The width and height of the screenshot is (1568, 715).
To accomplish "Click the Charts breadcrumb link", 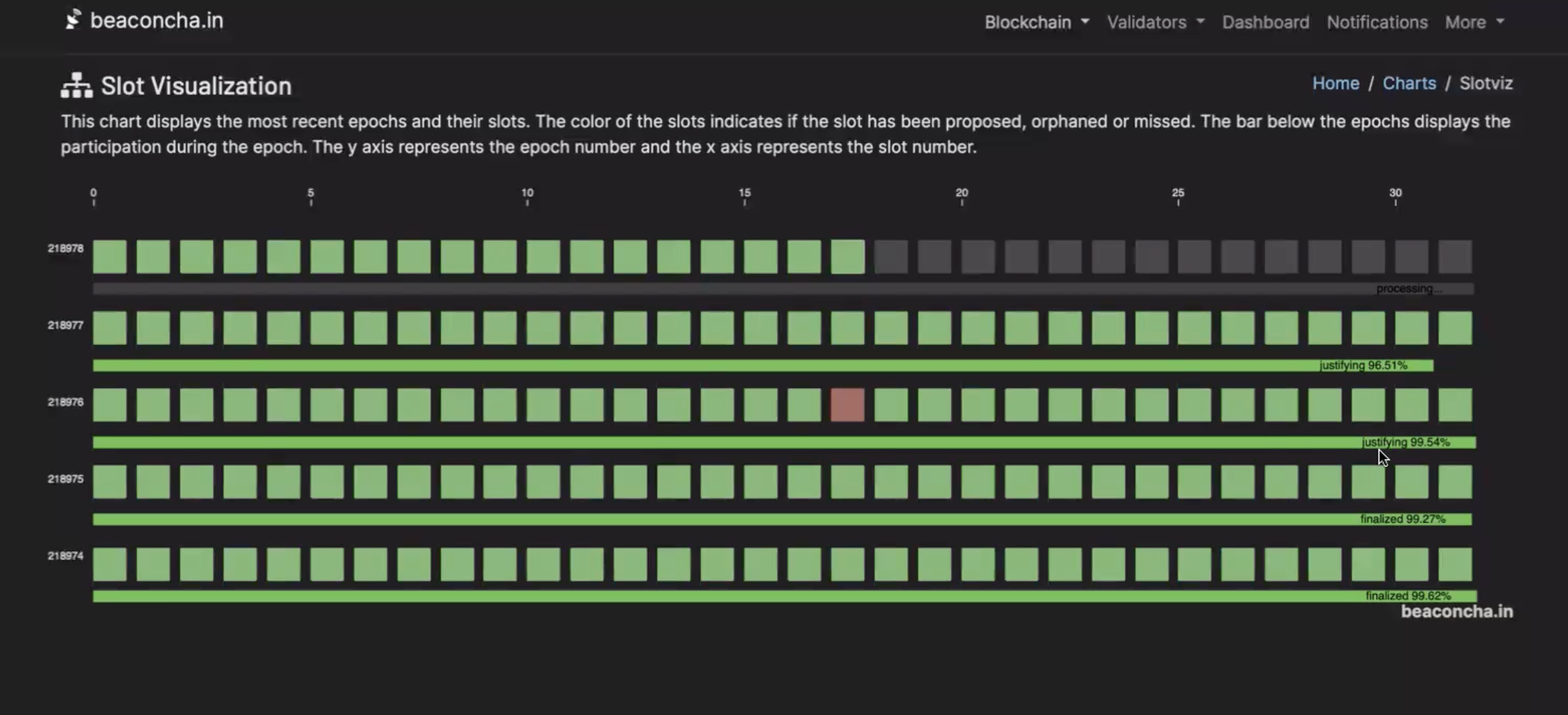I will (x=1409, y=83).
